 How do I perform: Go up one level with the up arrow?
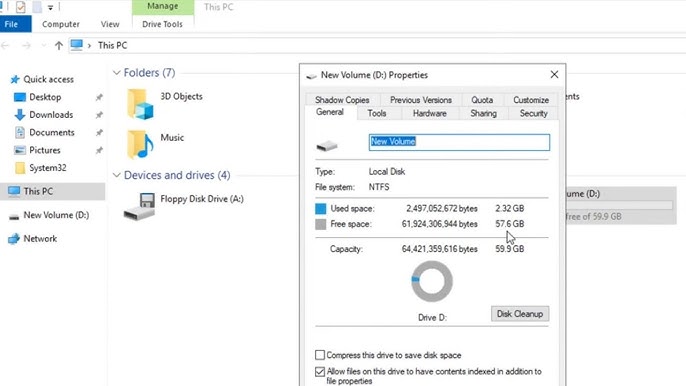pyautogui.click(x=59, y=46)
